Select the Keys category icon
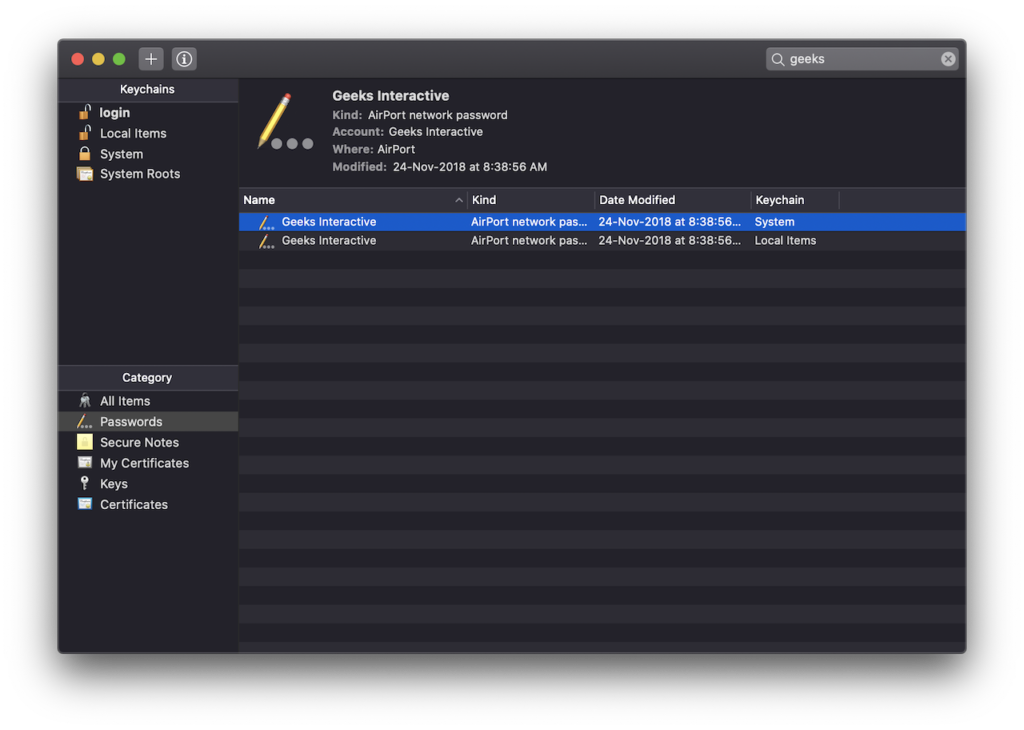Screen dimensions: 1024x730 (86, 483)
